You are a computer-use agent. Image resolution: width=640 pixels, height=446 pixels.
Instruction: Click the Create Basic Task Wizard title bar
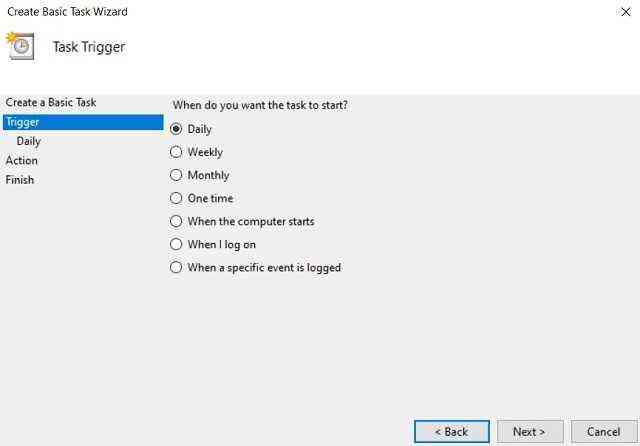[x=300, y=12]
